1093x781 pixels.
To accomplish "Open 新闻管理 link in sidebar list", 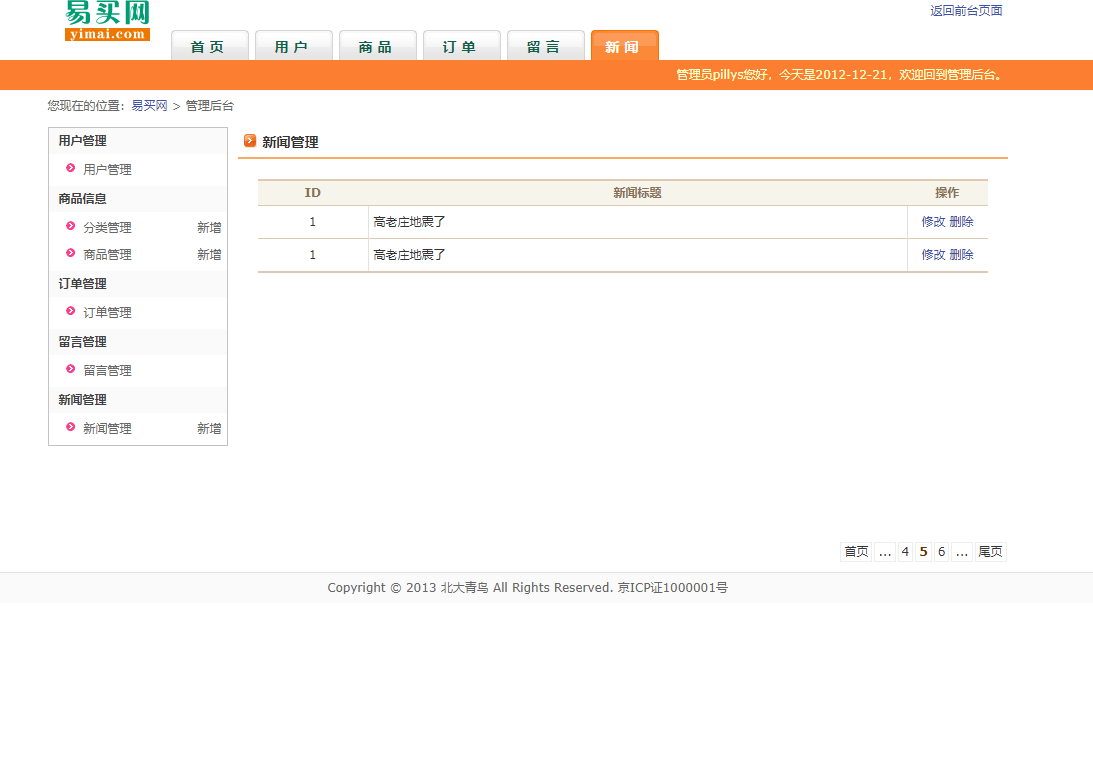I will (x=107, y=428).
